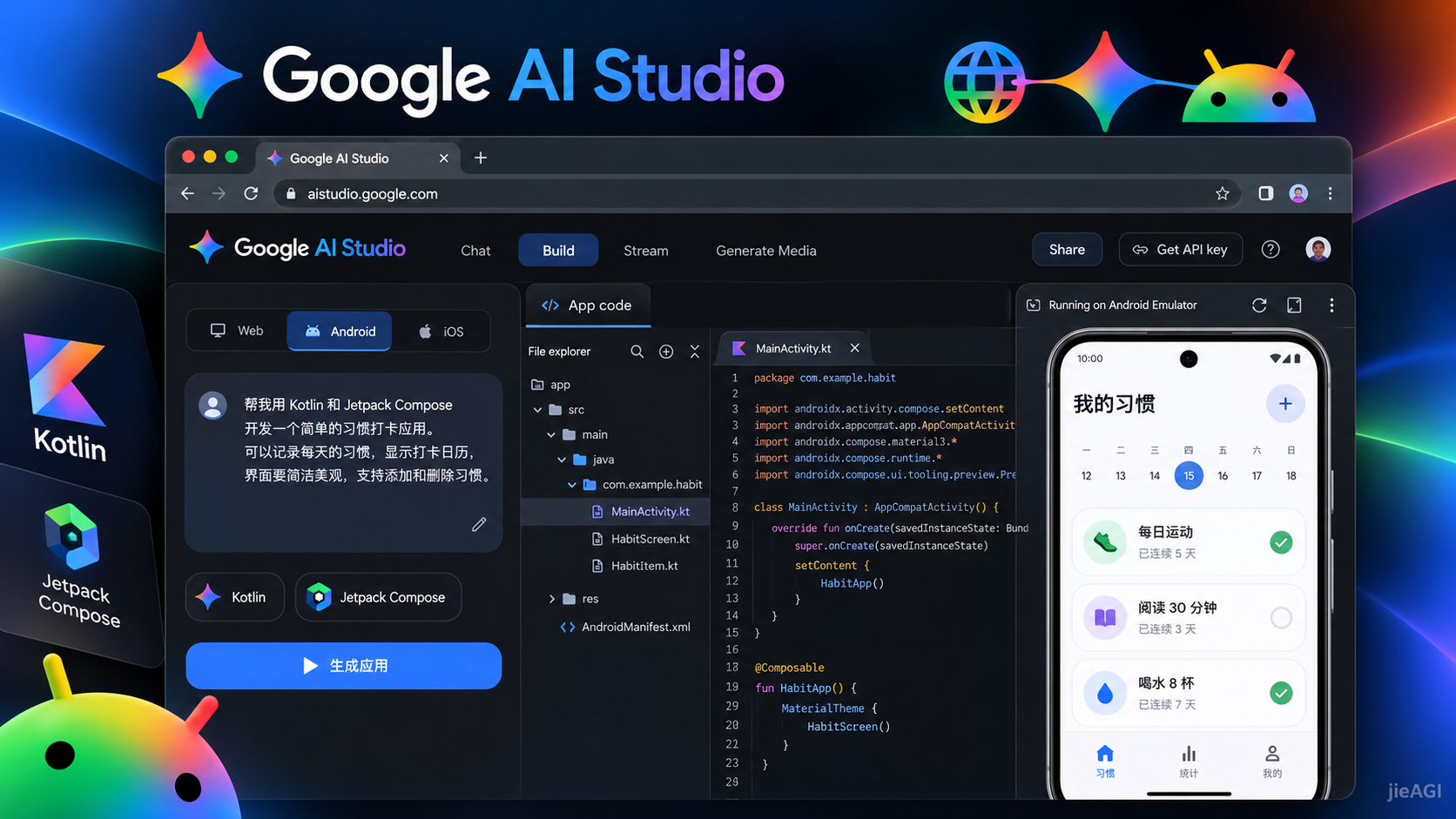Uncheck the 喝水 8 杯 habit checkmark
This screenshot has width=1456, height=819.
point(1281,694)
